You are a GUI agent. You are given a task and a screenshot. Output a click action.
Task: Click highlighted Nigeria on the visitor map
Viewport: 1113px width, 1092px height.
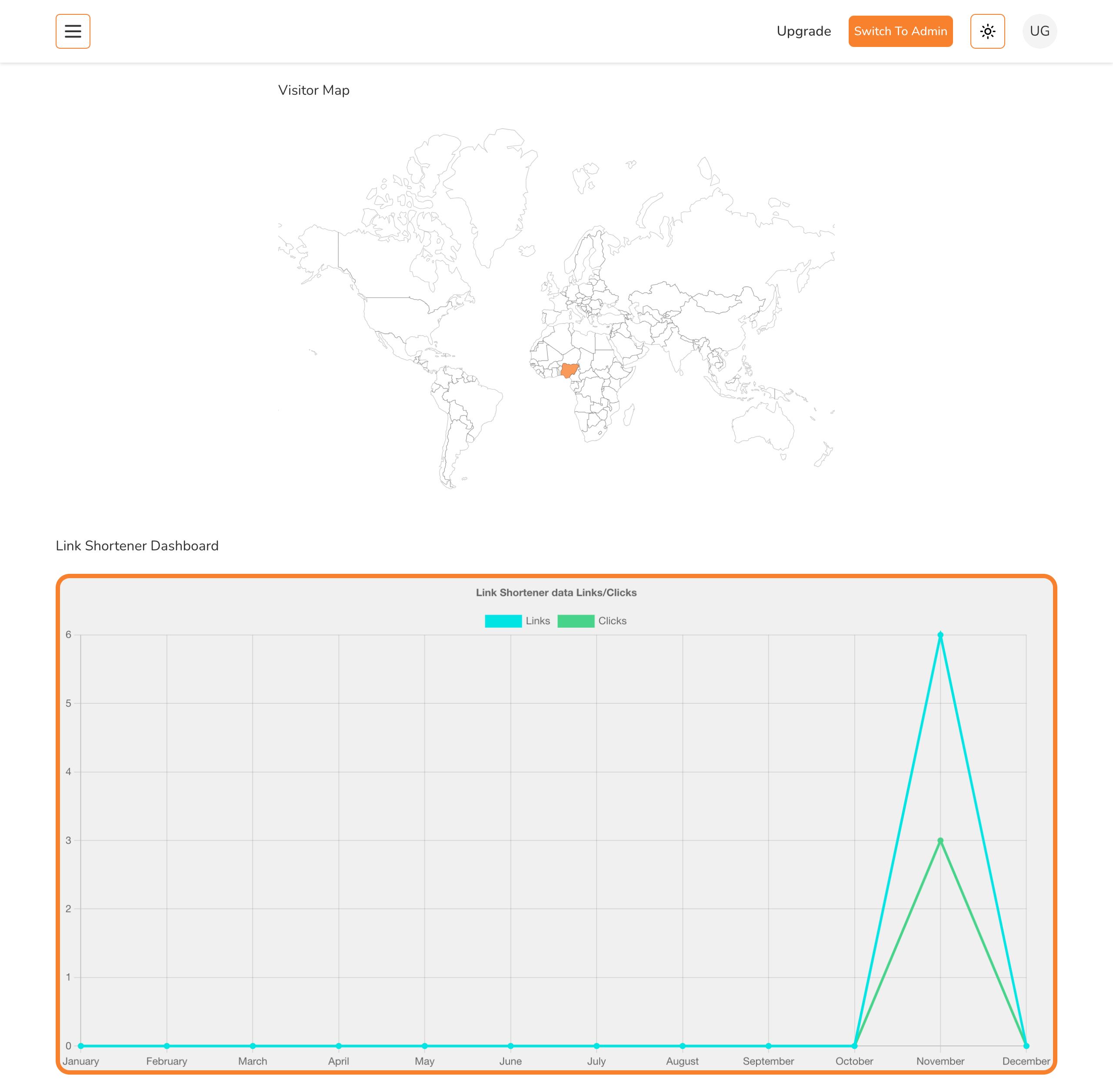[x=569, y=370]
